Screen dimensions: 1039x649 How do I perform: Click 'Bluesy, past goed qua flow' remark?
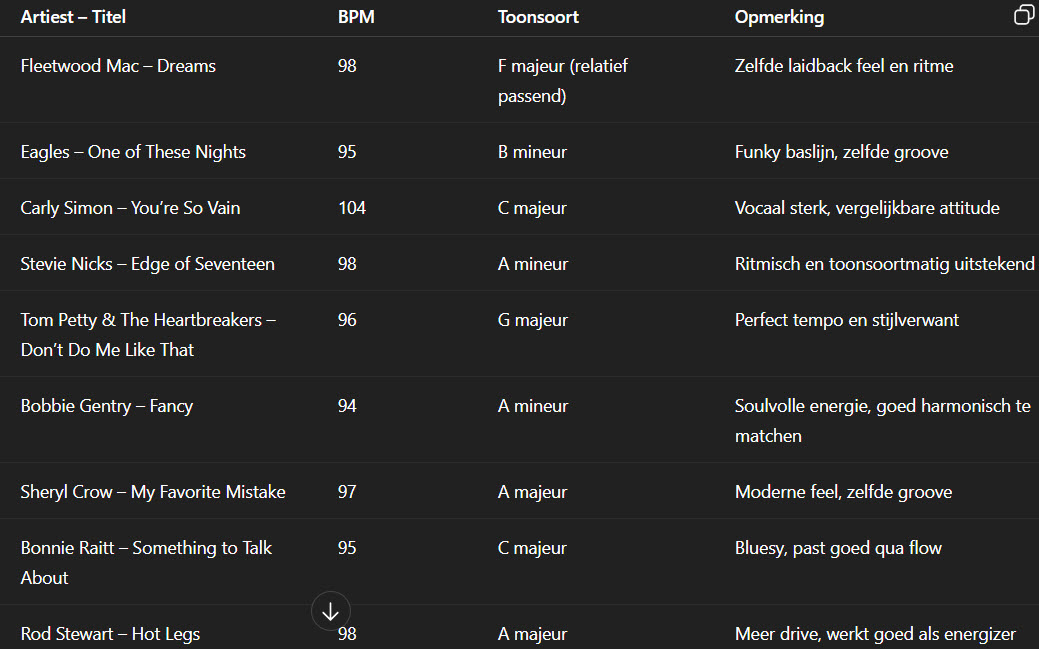click(x=838, y=548)
